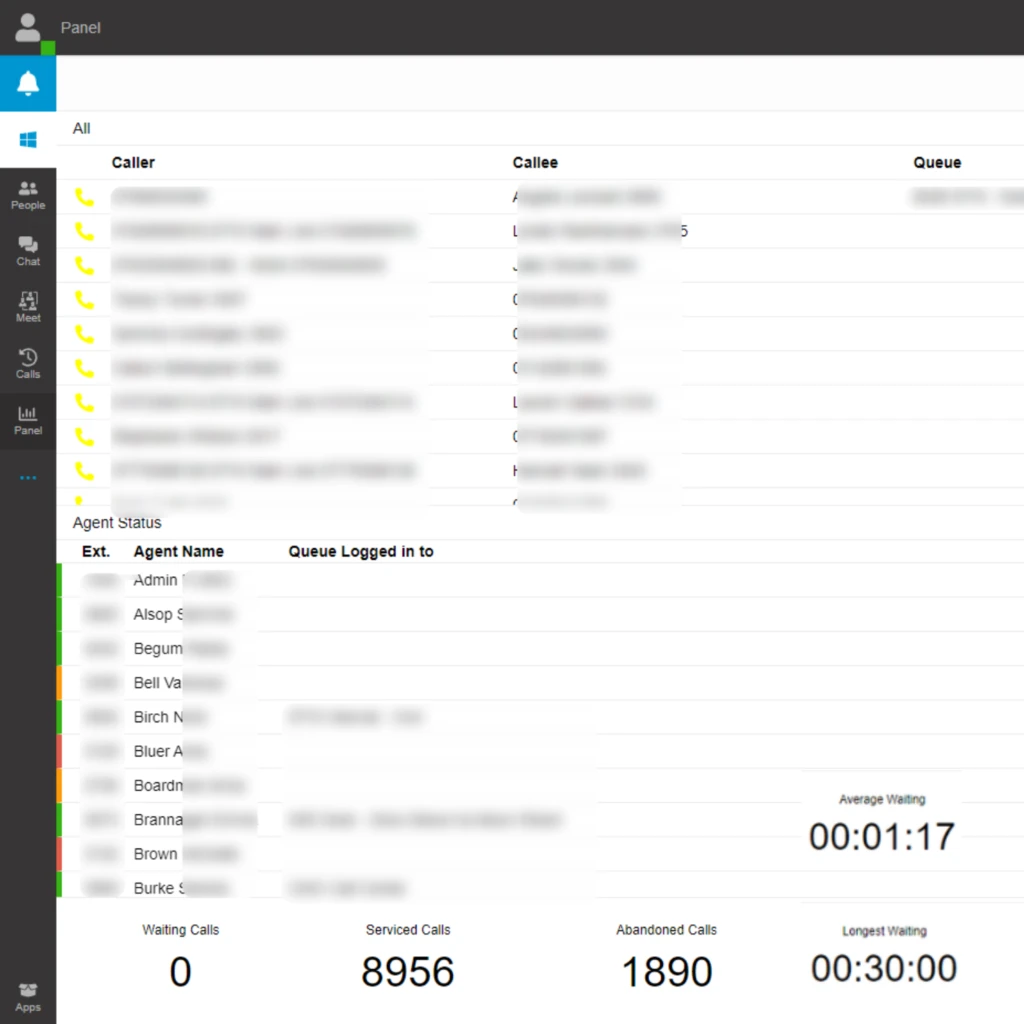Image resolution: width=1024 pixels, height=1024 pixels.
Task: Open the All queue filter dropdown
Action: tap(81, 128)
